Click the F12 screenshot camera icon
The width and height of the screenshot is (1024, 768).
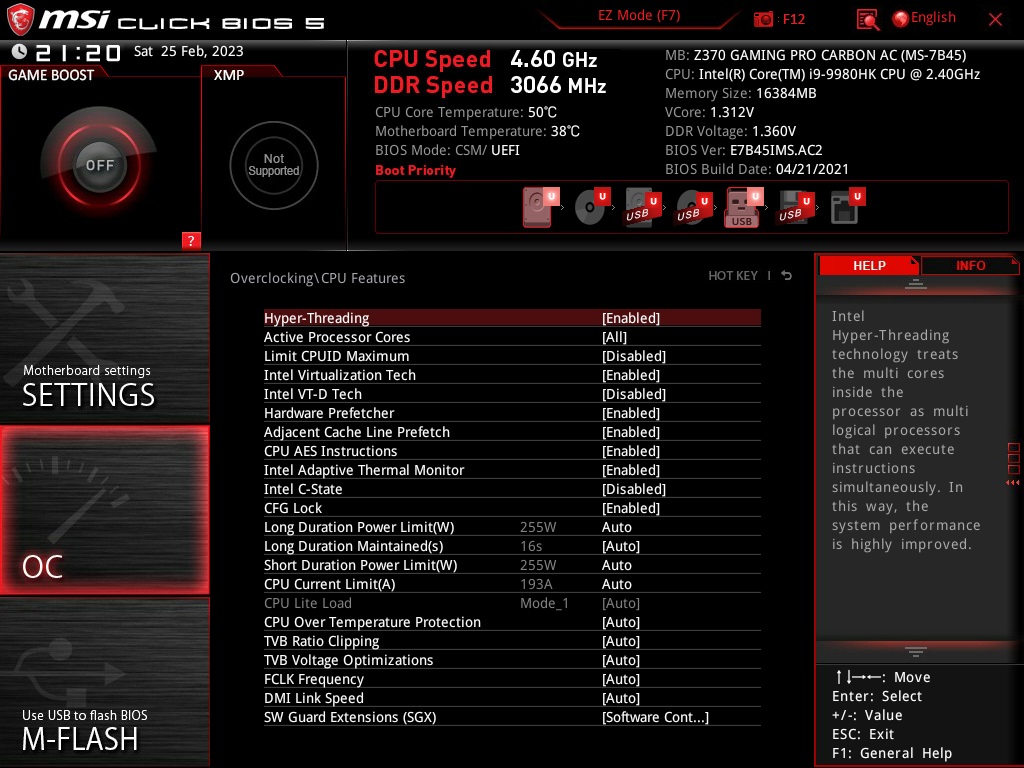click(x=763, y=19)
